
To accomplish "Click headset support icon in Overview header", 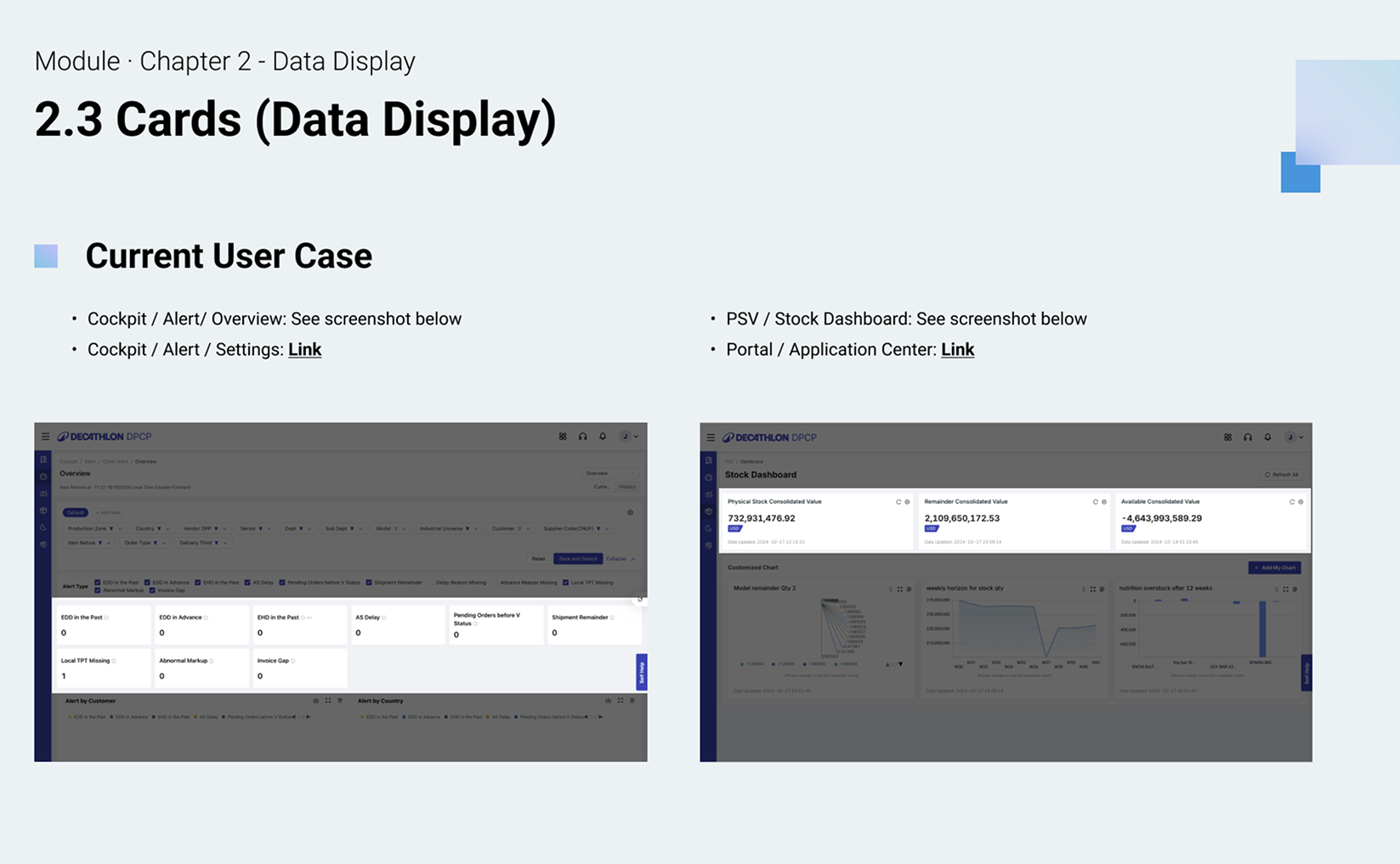I will [583, 437].
